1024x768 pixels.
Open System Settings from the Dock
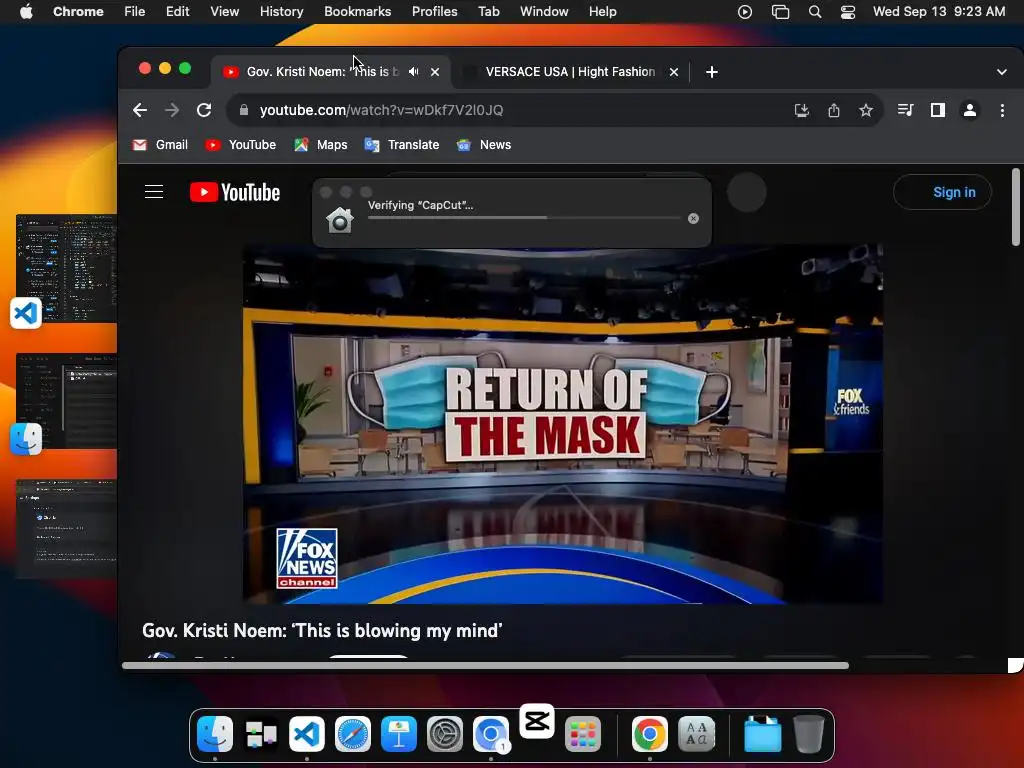(445, 734)
